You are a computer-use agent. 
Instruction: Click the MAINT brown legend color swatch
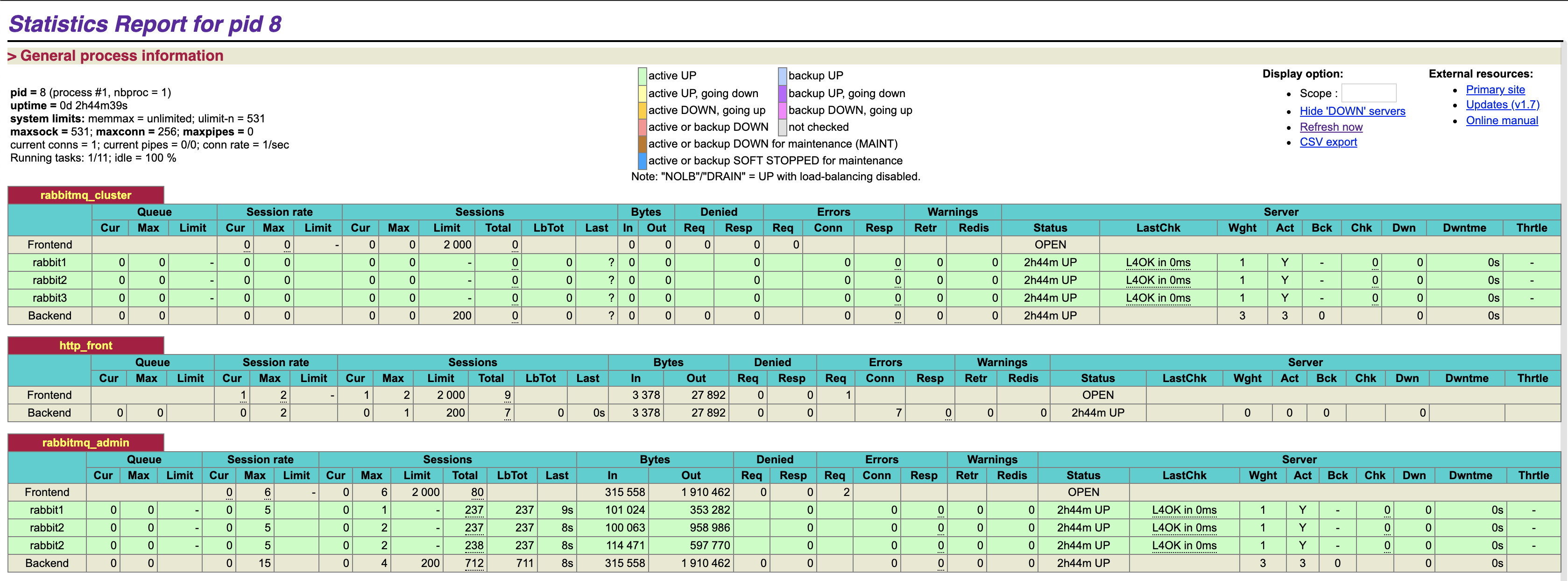(x=642, y=144)
